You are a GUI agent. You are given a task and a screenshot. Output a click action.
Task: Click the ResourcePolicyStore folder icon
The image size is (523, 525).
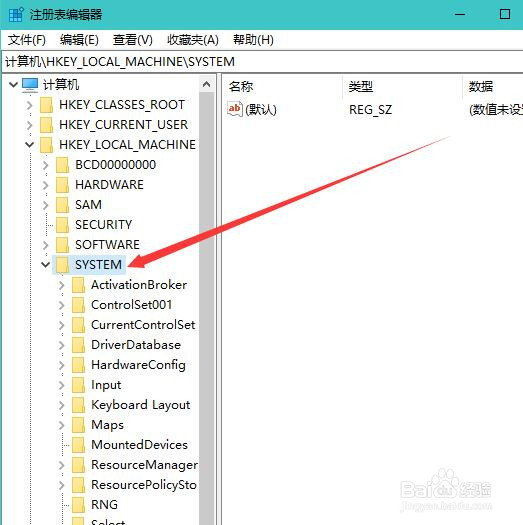pyautogui.click(x=79, y=485)
